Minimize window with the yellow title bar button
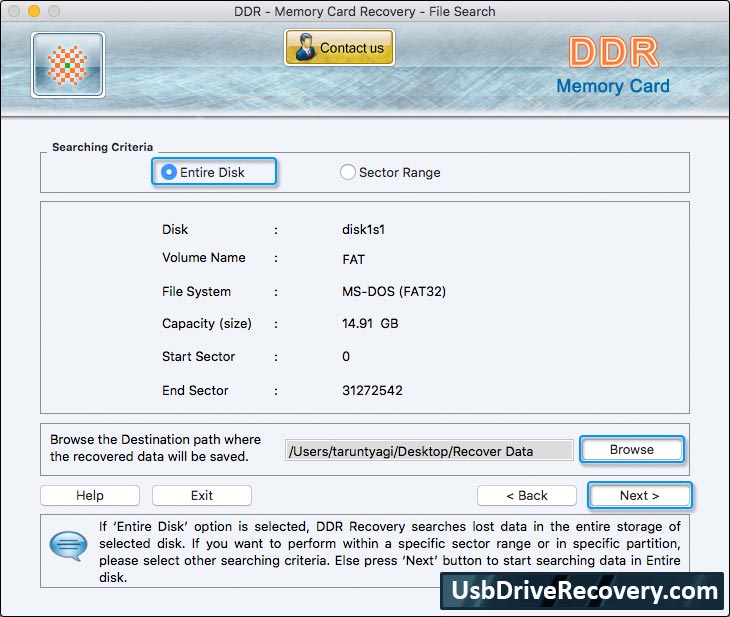Screen dimensions: 730x617 (x=34, y=11)
